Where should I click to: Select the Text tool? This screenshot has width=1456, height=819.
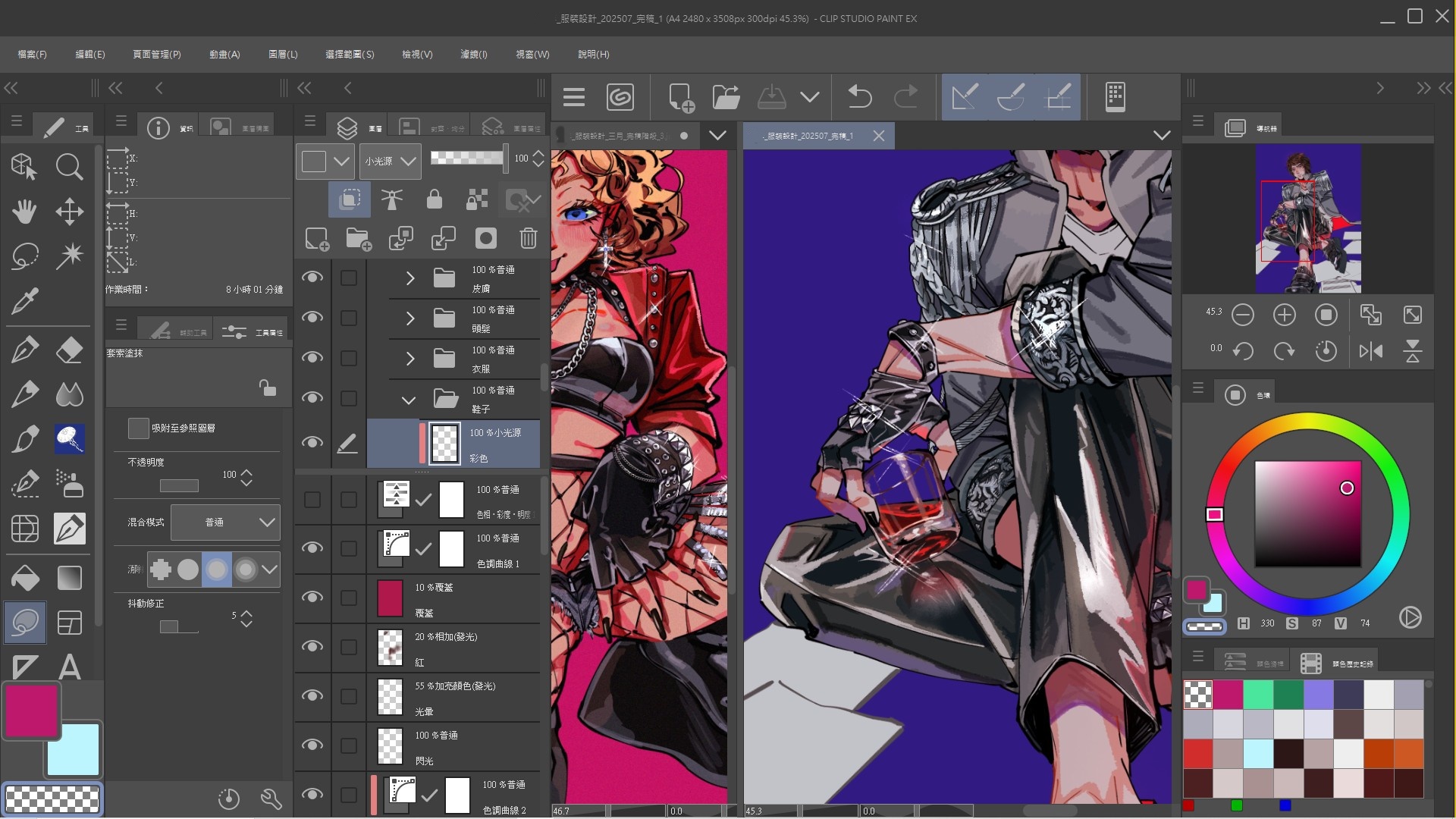[x=69, y=667]
